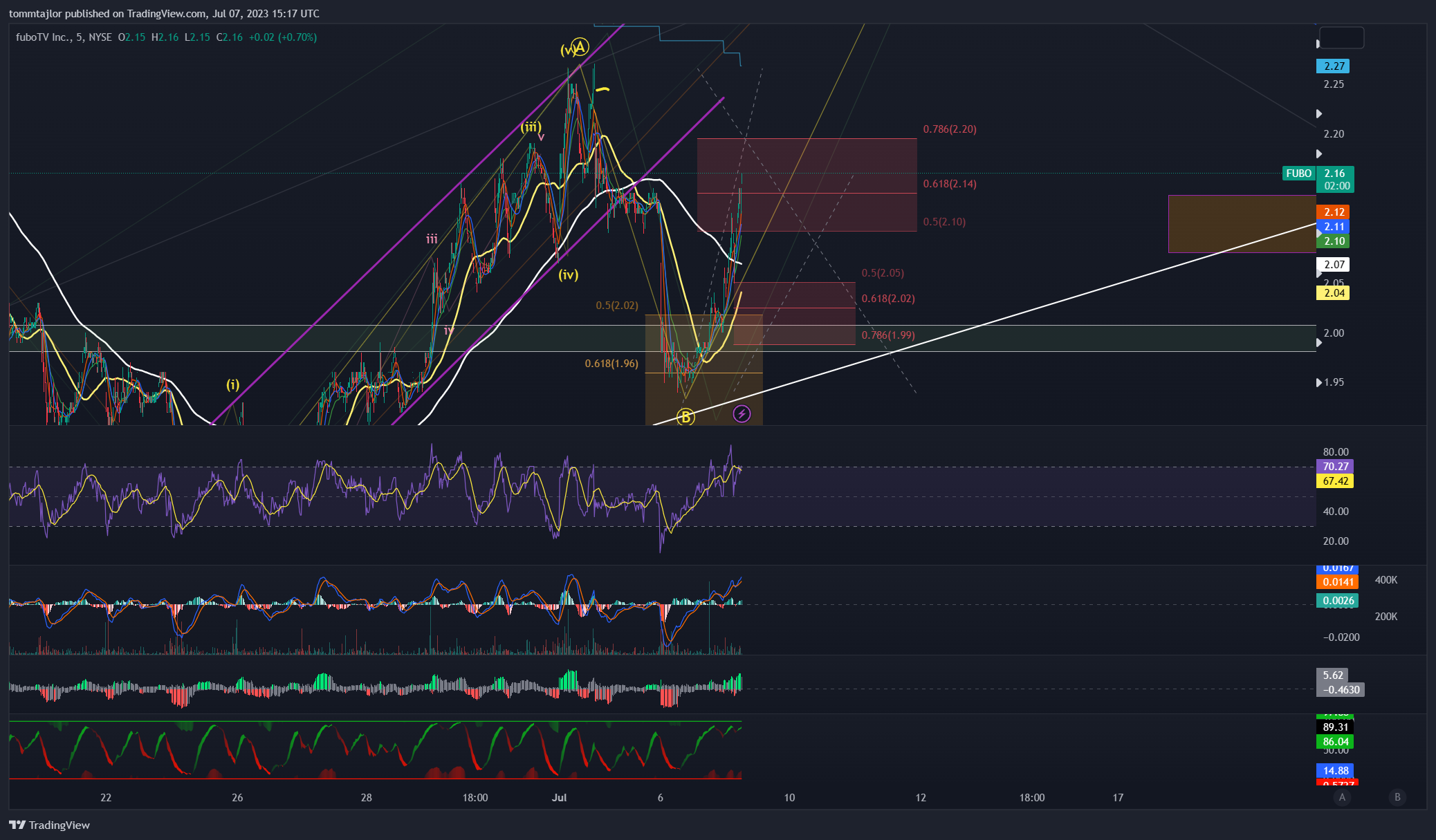This screenshot has width=1436, height=840.
Task: Click the blue 2.11 price label
Action: (1333, 227)
